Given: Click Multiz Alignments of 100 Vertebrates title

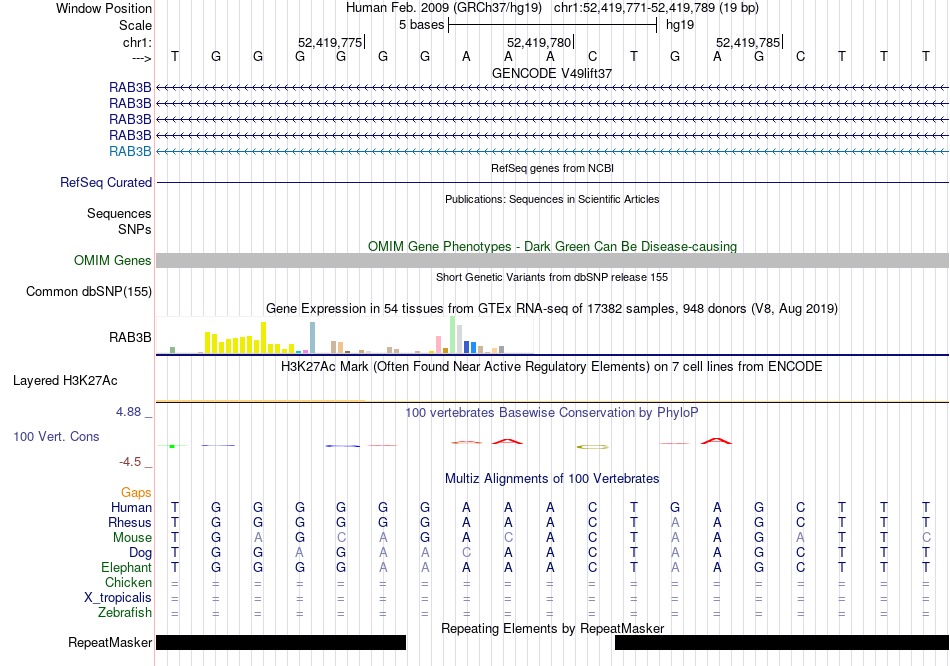Looking at the screenshot, I should click(552, 479).
